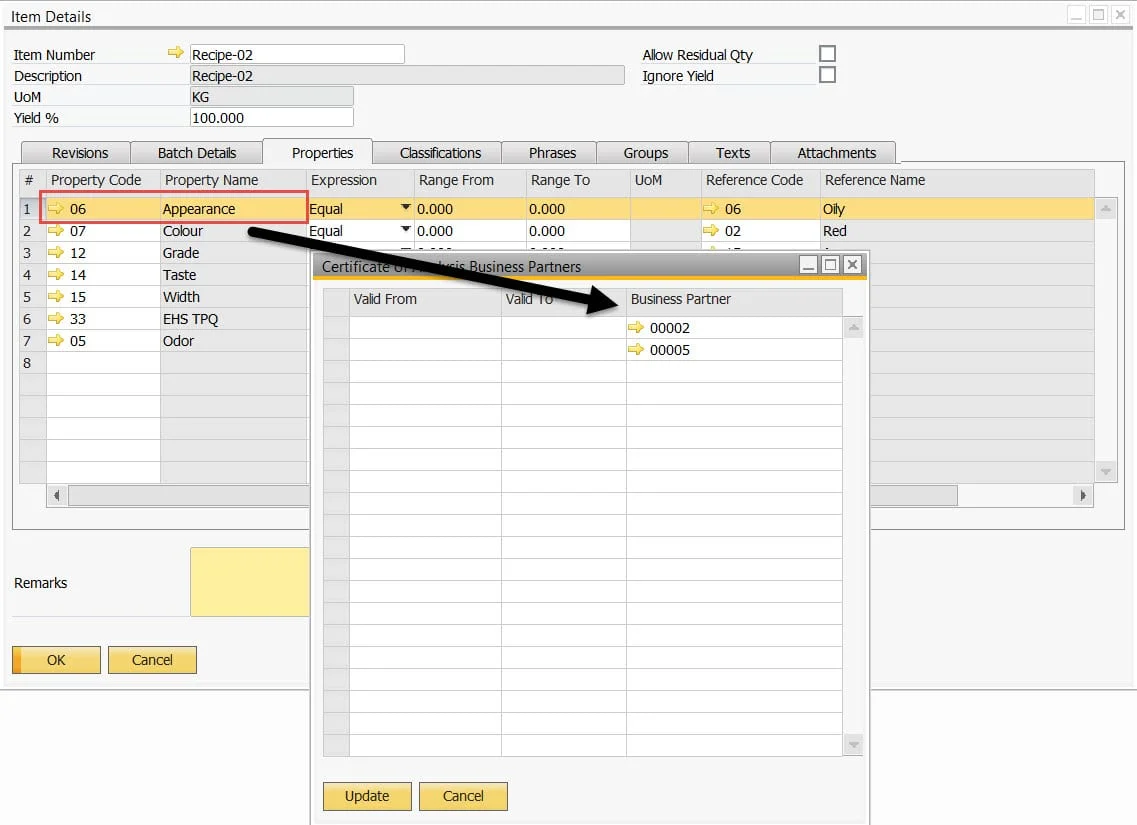Screen dimensions: 1137x825
Task: Open the Texts tab
Action: (730, 152)
